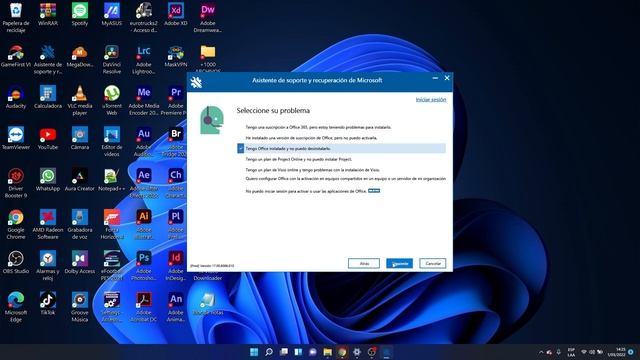Image resolution: width=640 pixels, height=360 pixels.
Task: Open Adobe Animate desktop icon
Action: (176, 307)
